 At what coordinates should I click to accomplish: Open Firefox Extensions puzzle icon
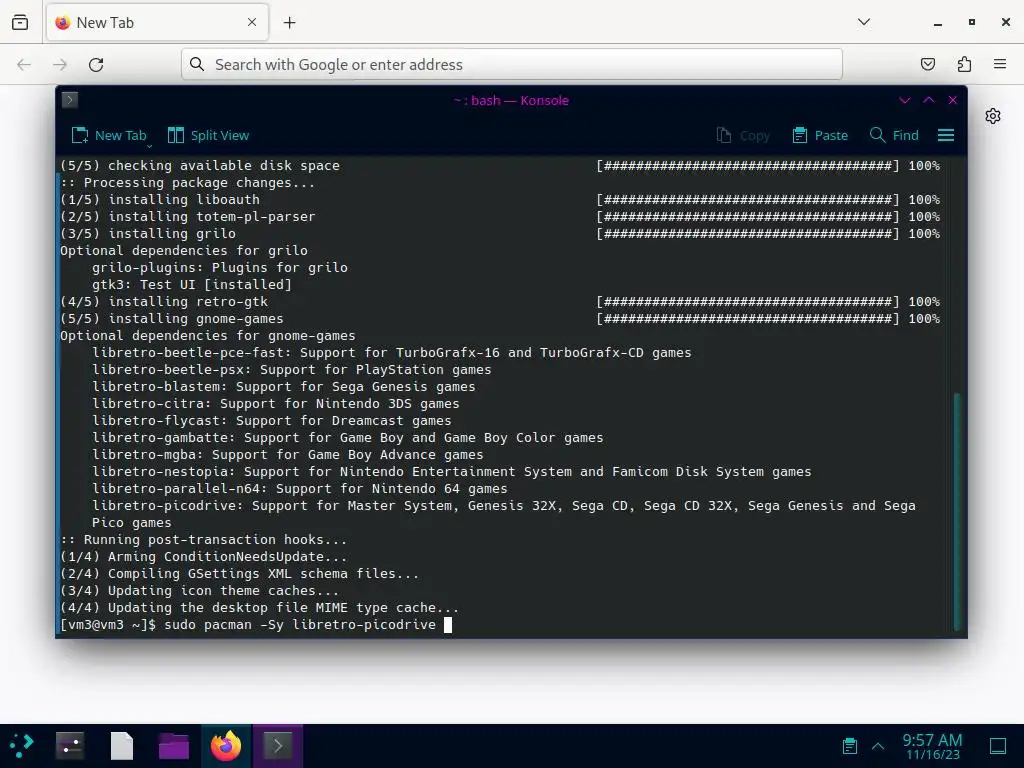click(964, 64)
